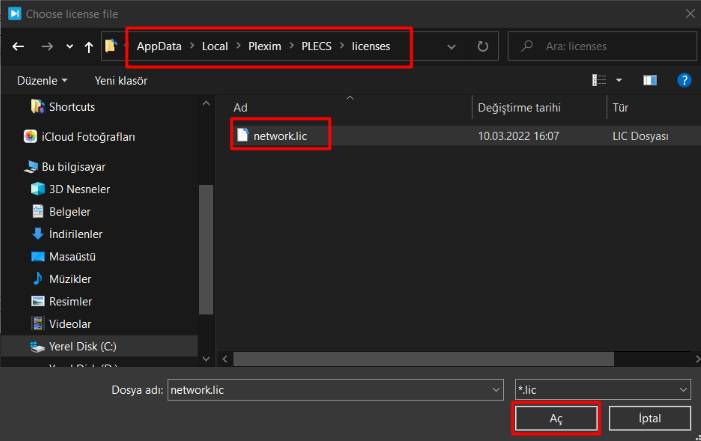Image resolution: width=701 pixels, height=441 pixels.
Task: Go up one folder level
Action: click(89, 47)
